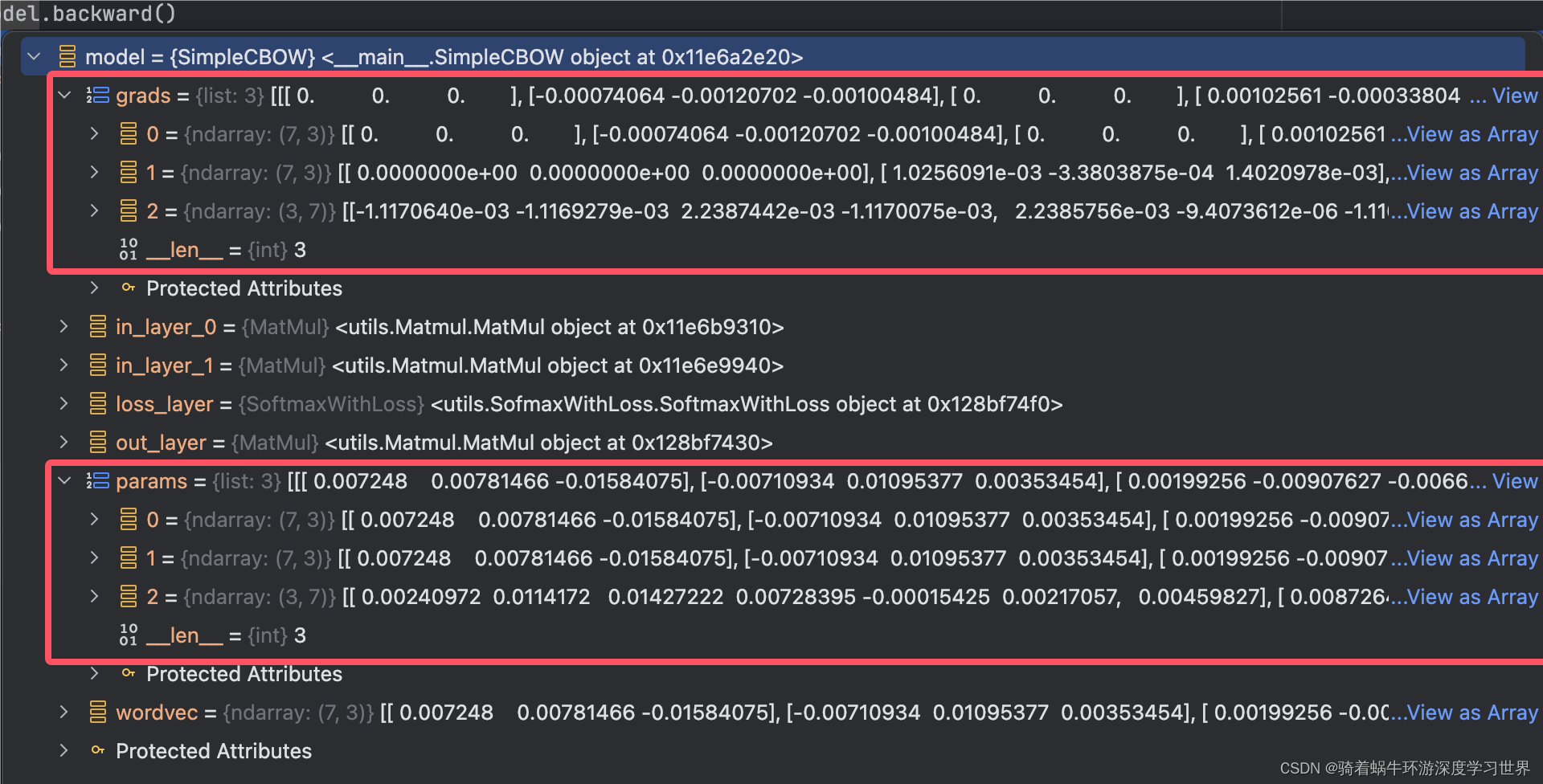Image resolution: width=1543 pixels, height=784 pixels.
Task: Select the wordvec variable name
Action: pyautogui.click(x=157, y=713)
